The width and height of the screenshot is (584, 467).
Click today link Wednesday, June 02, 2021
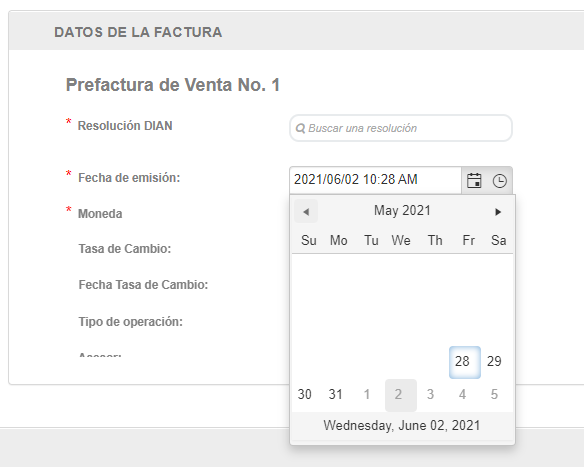point(402,425)
